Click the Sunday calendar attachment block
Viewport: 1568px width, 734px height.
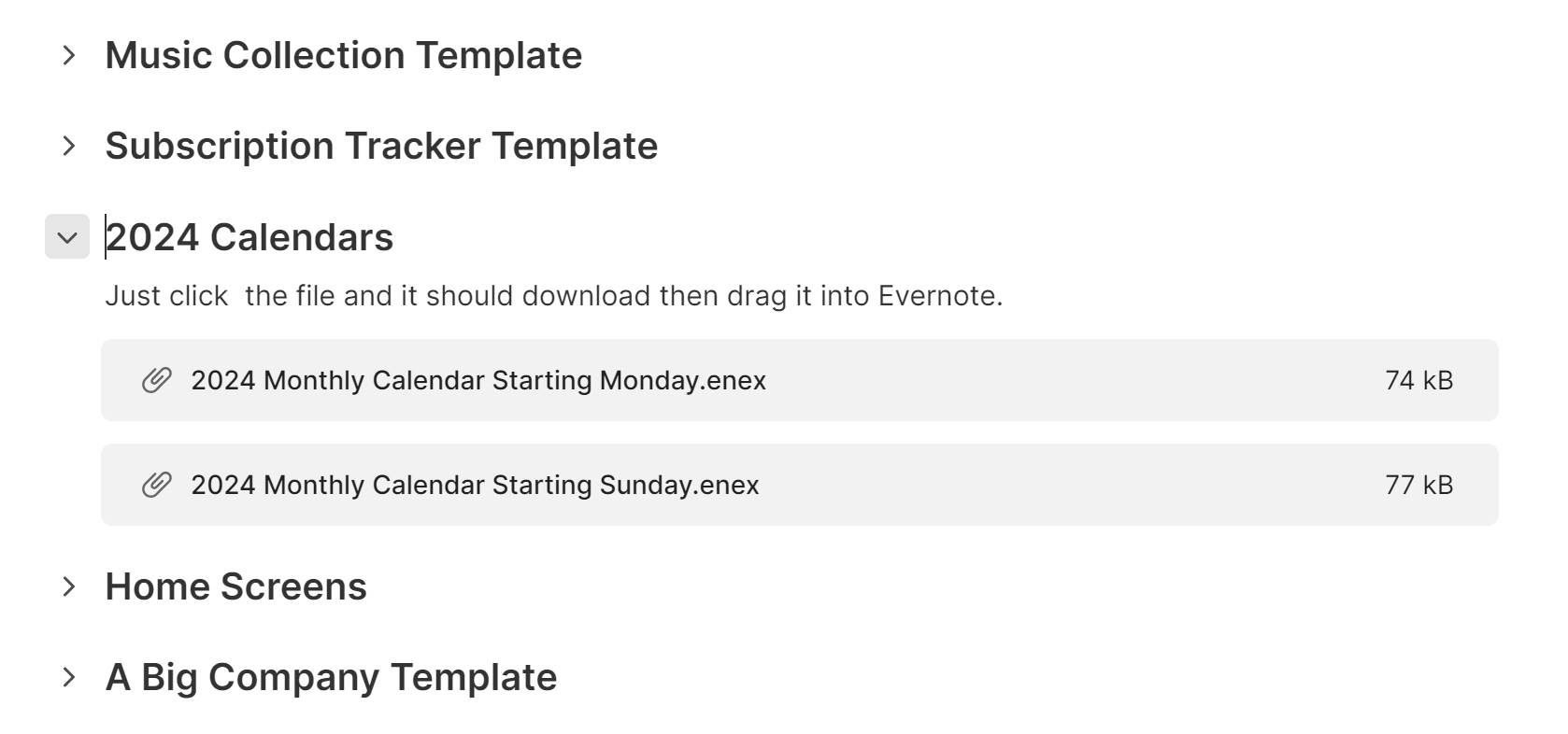(x=799, y=485)
